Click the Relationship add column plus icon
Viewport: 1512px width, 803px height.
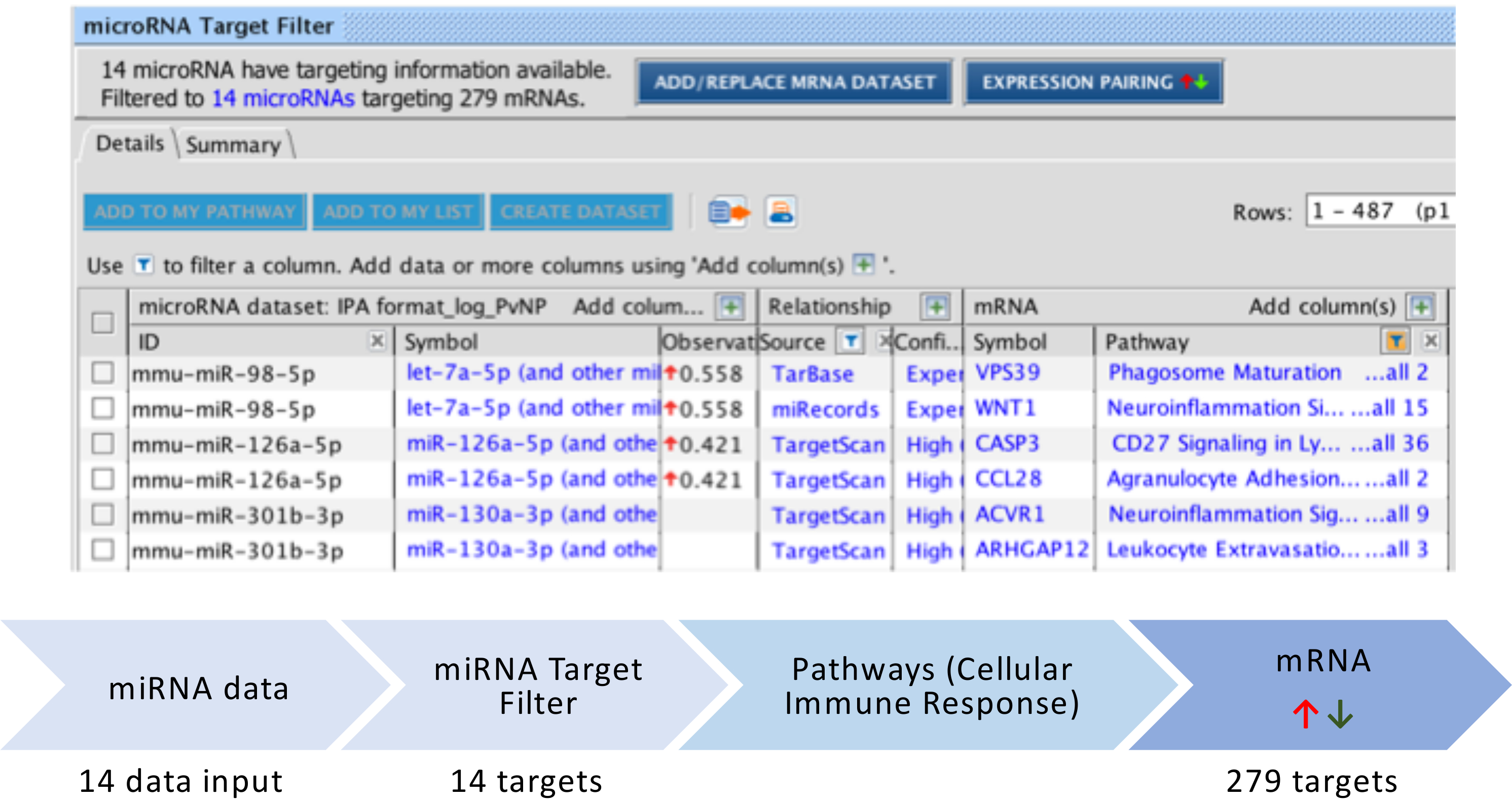(936, 307)
